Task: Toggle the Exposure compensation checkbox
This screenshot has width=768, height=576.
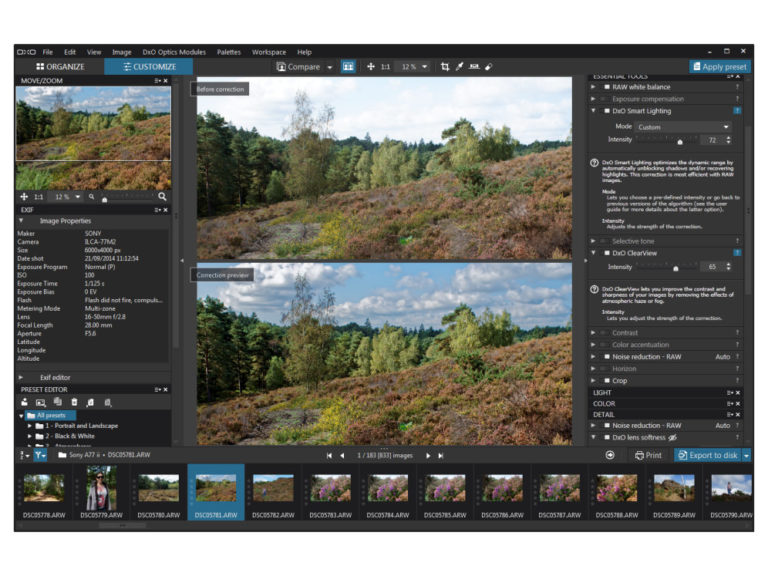Action: [603, 99]
